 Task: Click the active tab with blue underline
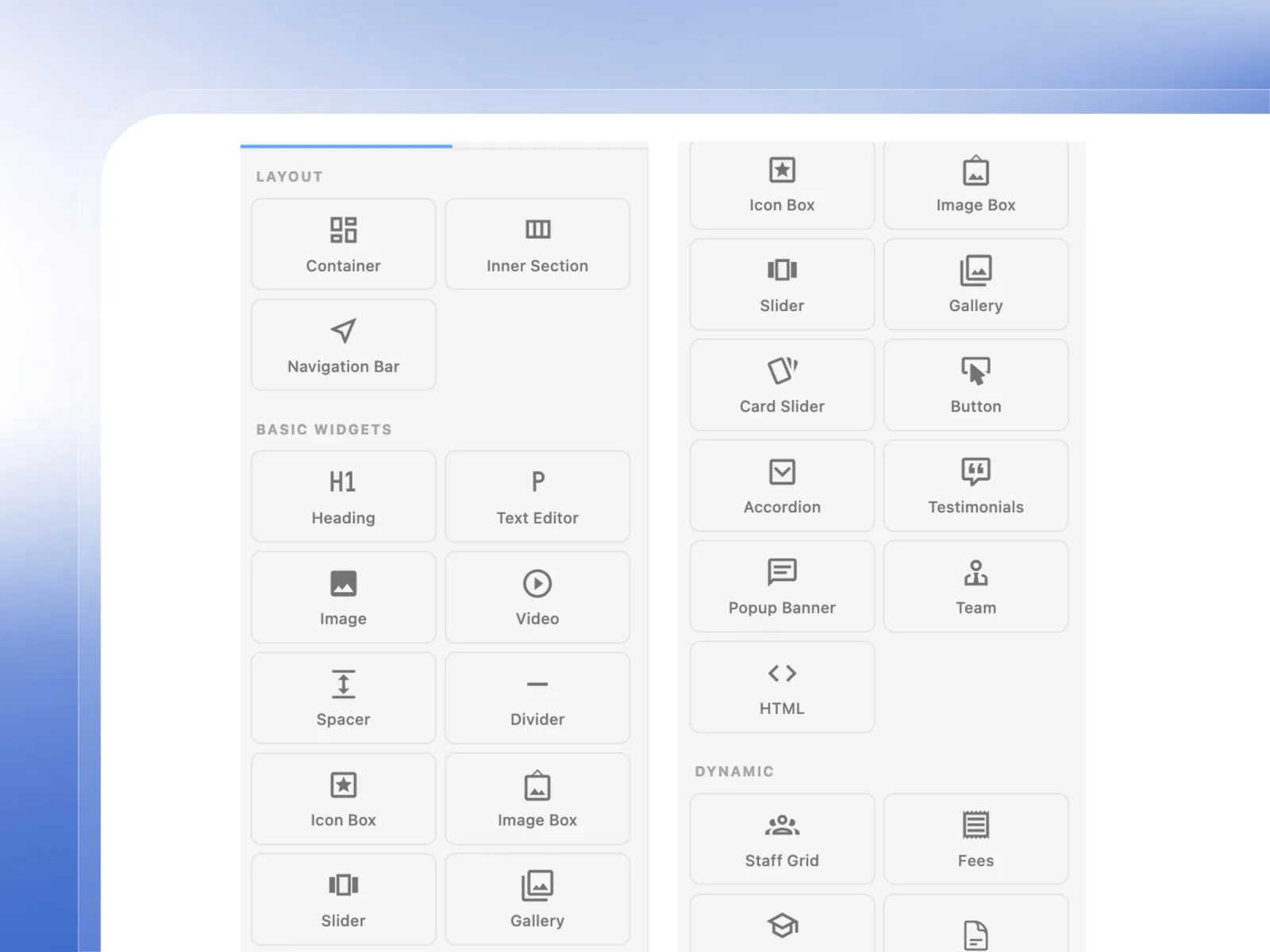[x=346, y=146]
